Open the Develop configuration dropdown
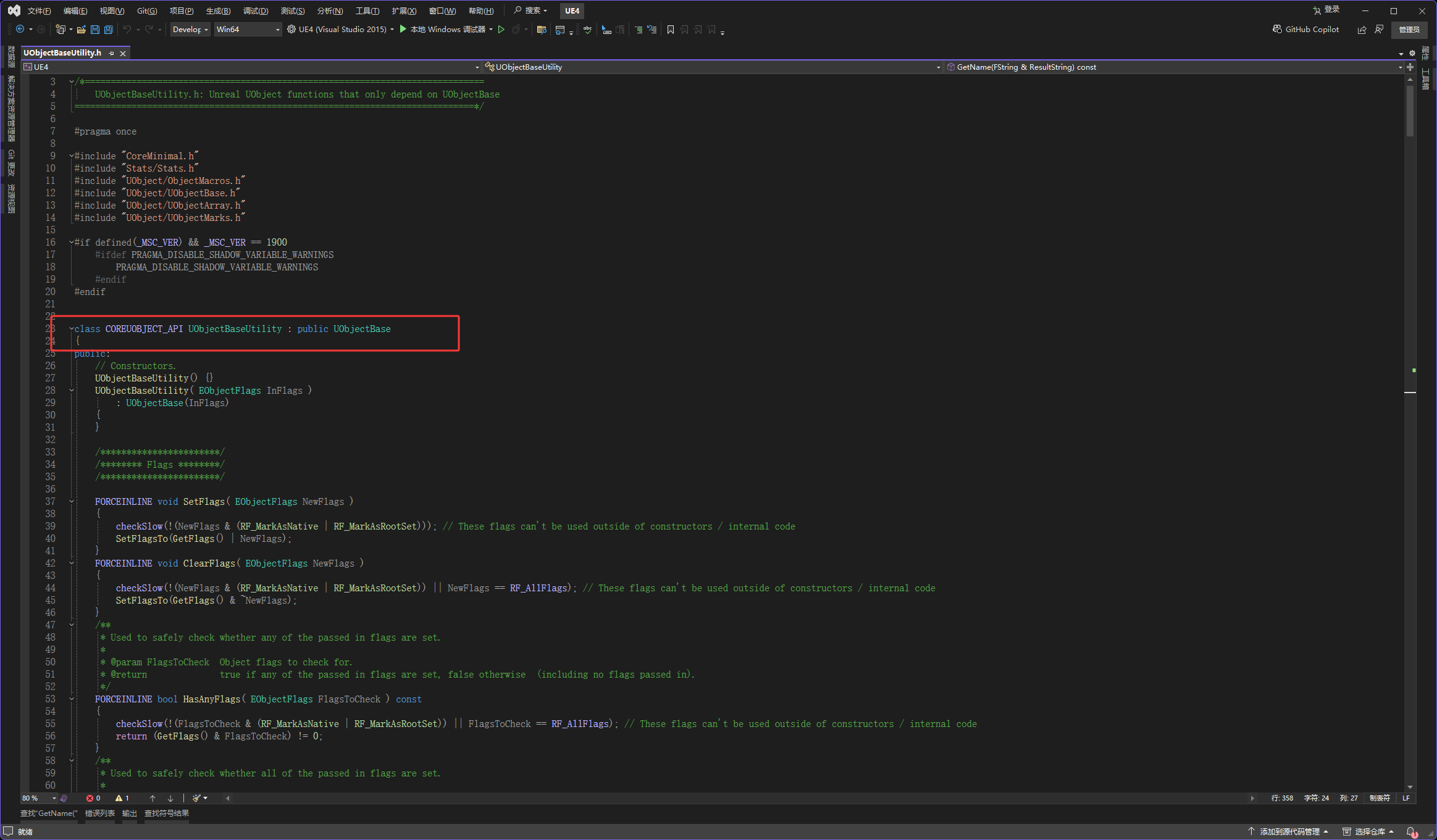 coord(190,30)
